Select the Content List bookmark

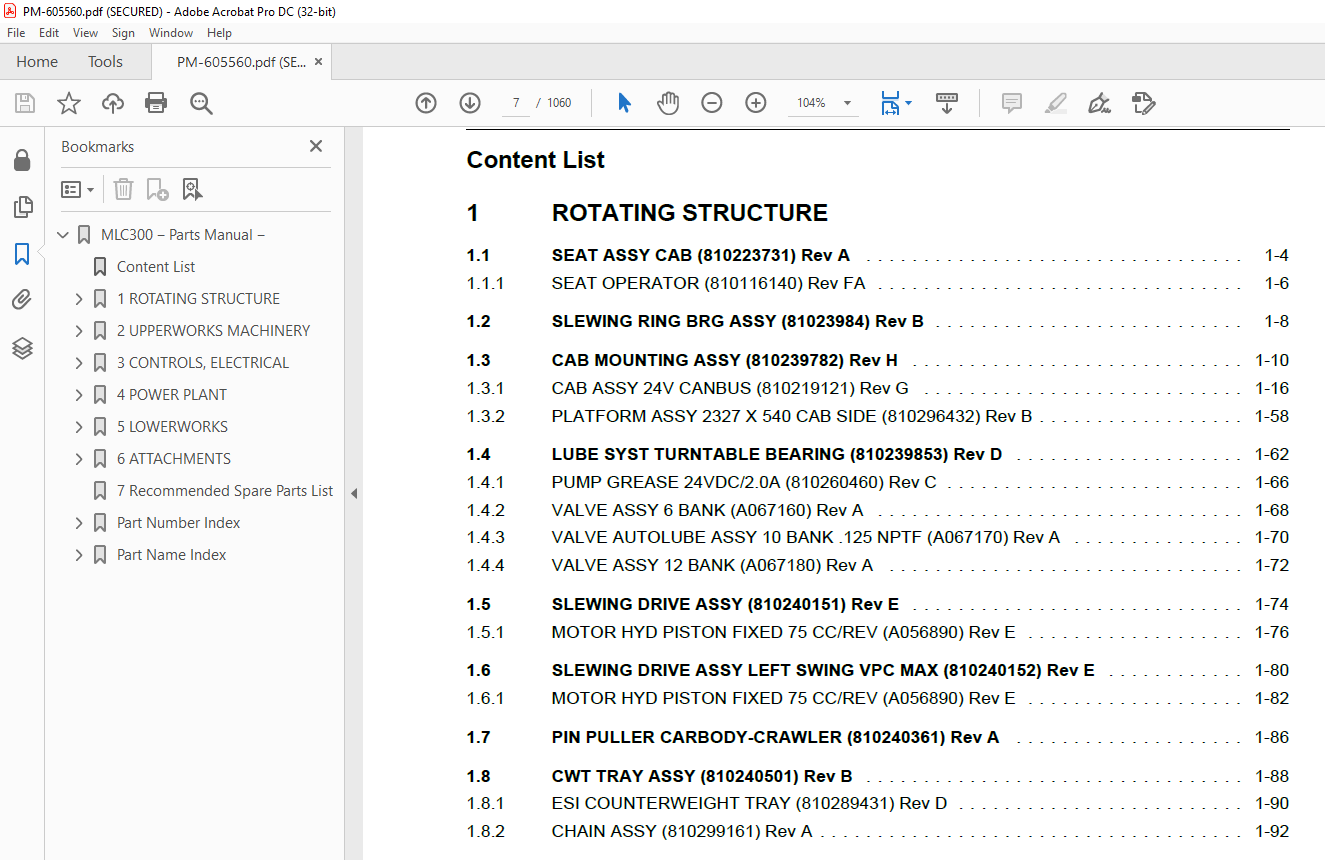[156, 267]
